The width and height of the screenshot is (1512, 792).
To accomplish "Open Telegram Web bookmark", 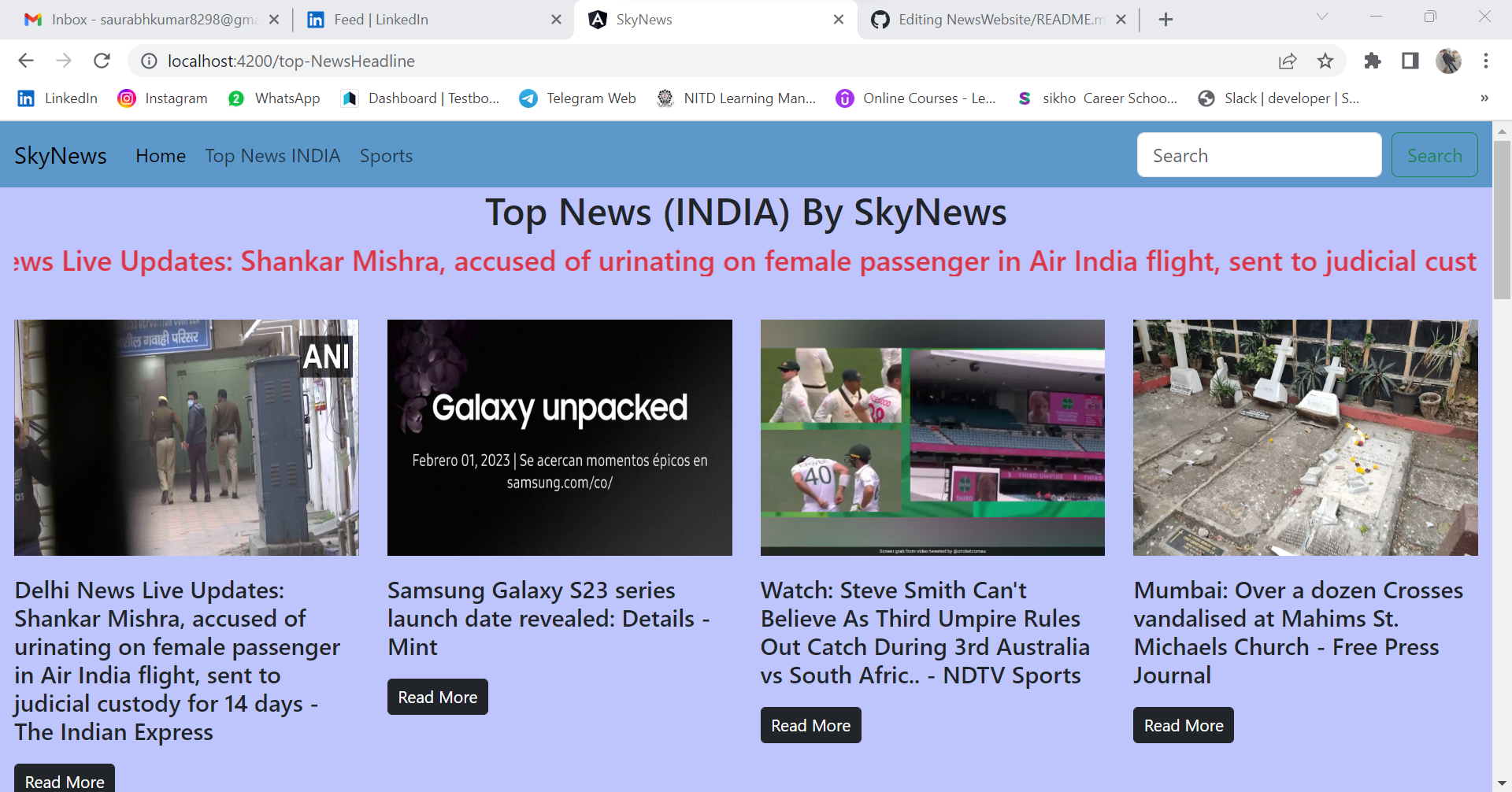I will 577,98.
